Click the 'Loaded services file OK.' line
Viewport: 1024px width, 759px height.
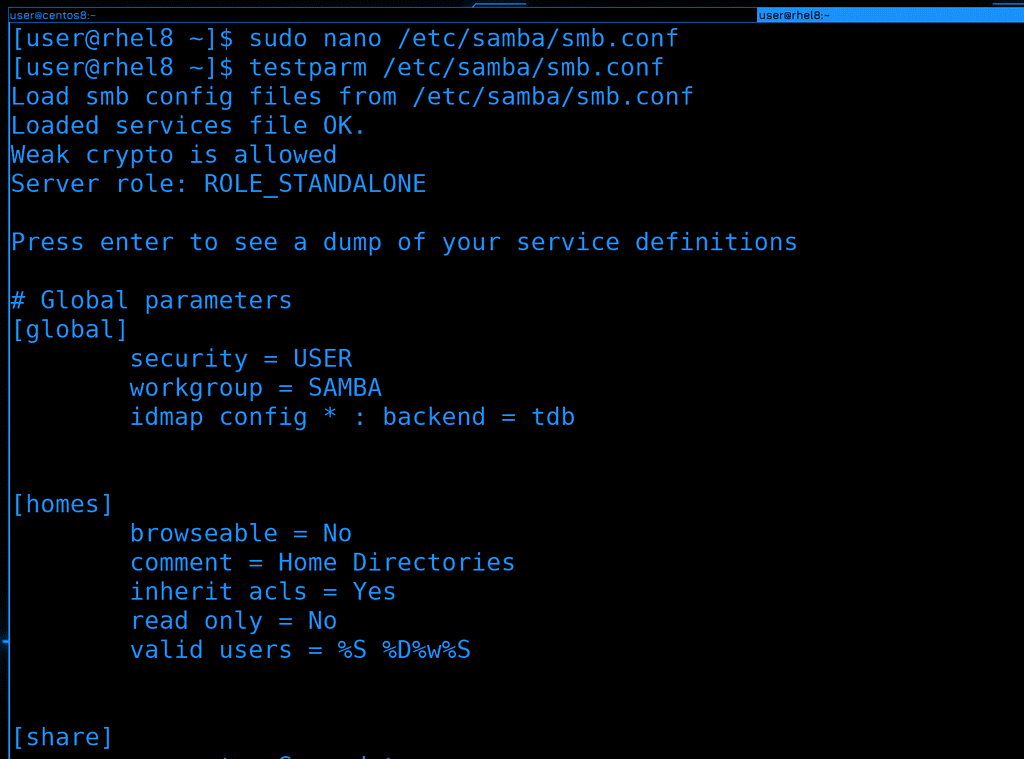pyautogui.click(x=189, y=126)
